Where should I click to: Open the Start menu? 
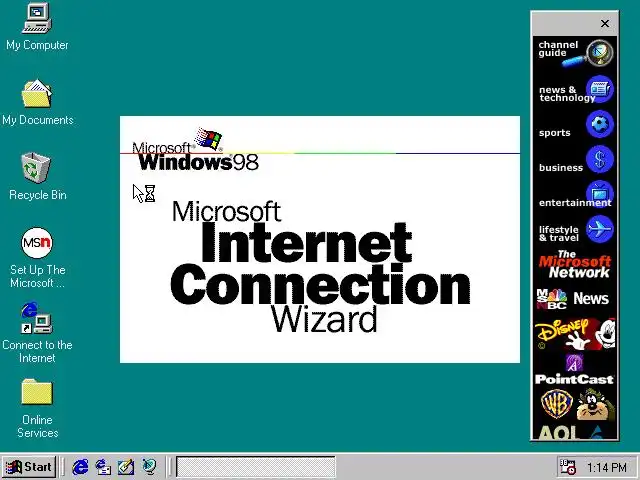29,467
